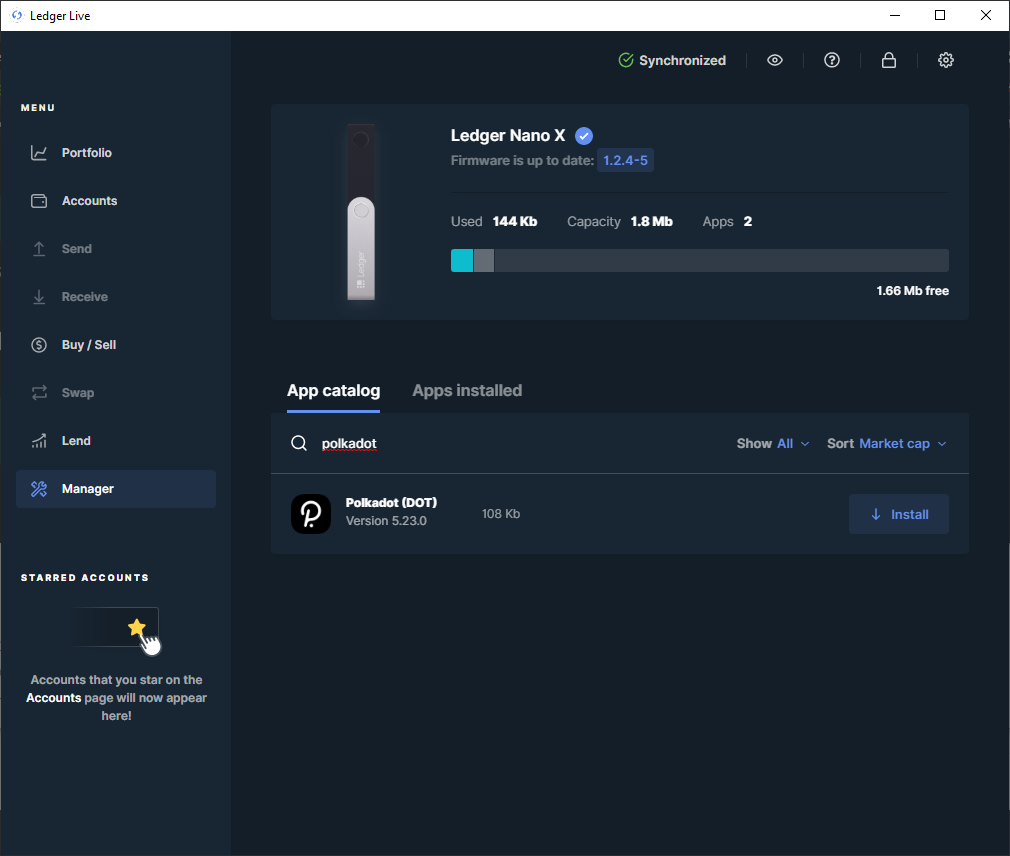Click the Used 144 Kb value
The image size is (1010, 856).
point(515,222)
